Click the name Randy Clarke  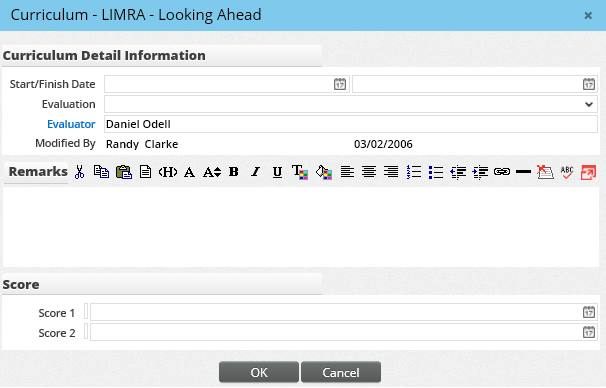142,144
